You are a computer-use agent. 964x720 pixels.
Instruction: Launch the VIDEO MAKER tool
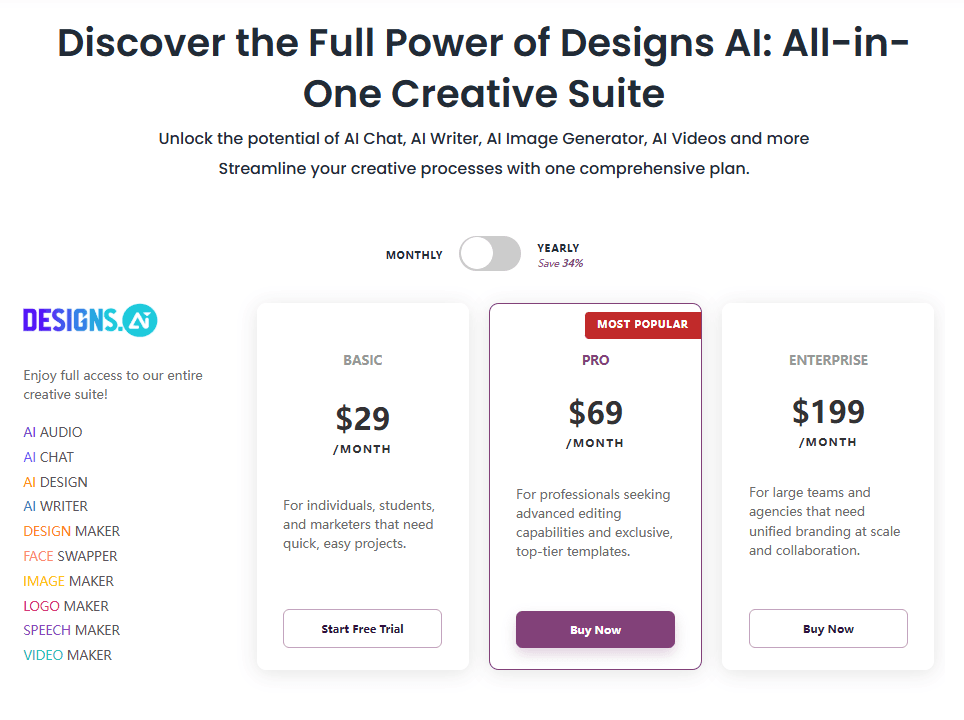click(68, 655)
